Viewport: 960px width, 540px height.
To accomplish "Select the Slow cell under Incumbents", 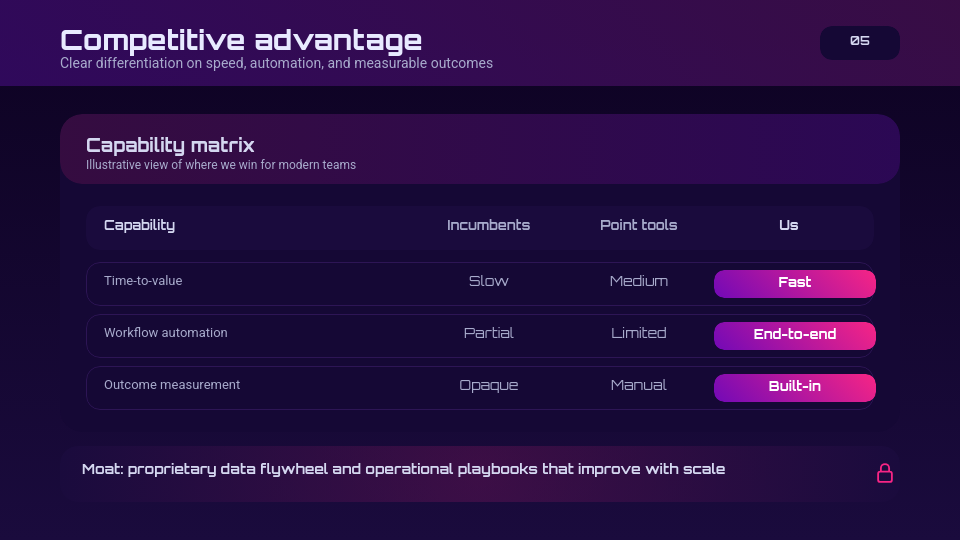I will point(488,281).
